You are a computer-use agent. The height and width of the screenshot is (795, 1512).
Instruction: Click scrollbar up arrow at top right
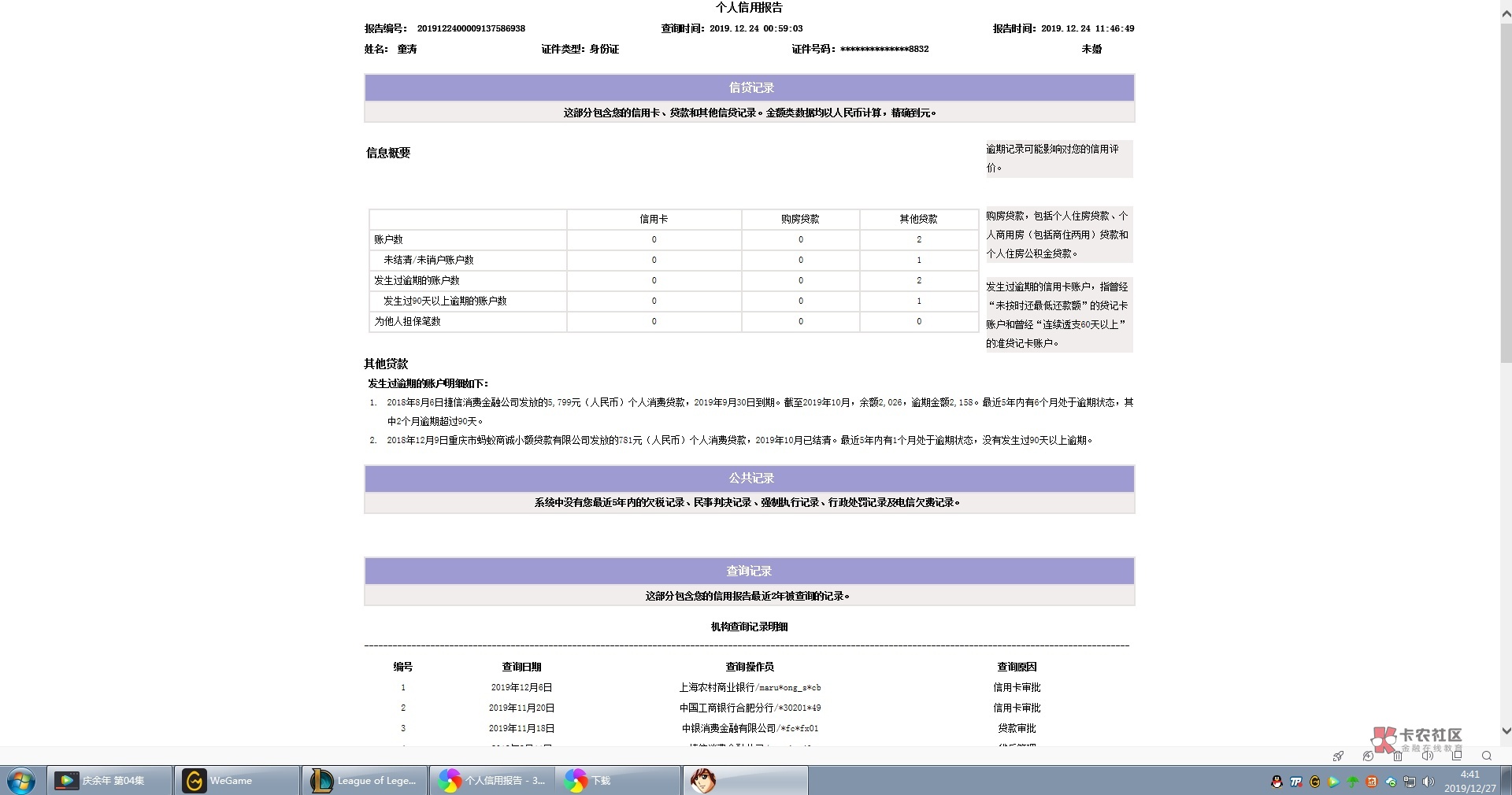coord(1506,14)
